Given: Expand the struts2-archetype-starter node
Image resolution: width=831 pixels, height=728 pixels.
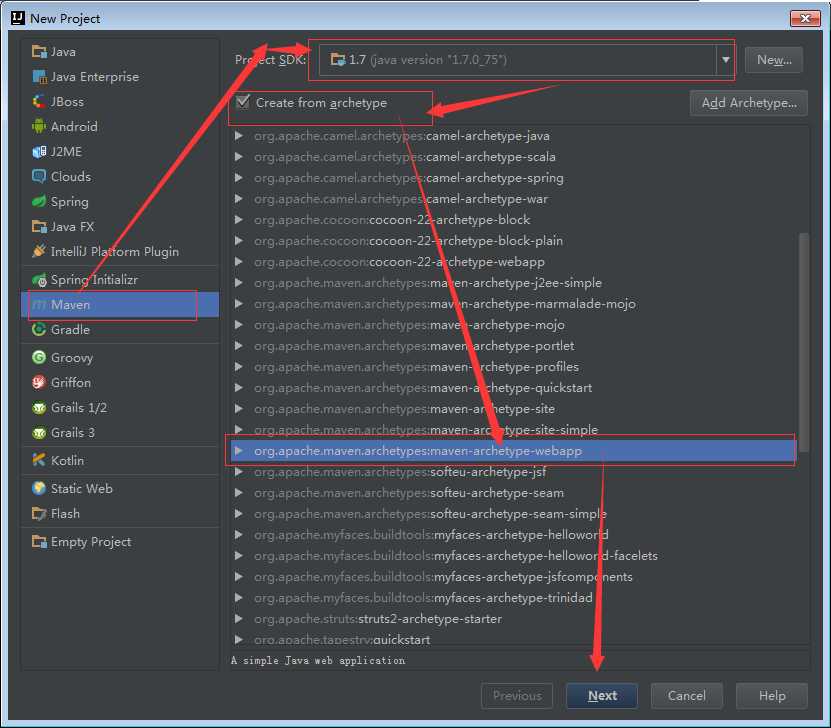Looking at the screenshot, I should (238, 618).
